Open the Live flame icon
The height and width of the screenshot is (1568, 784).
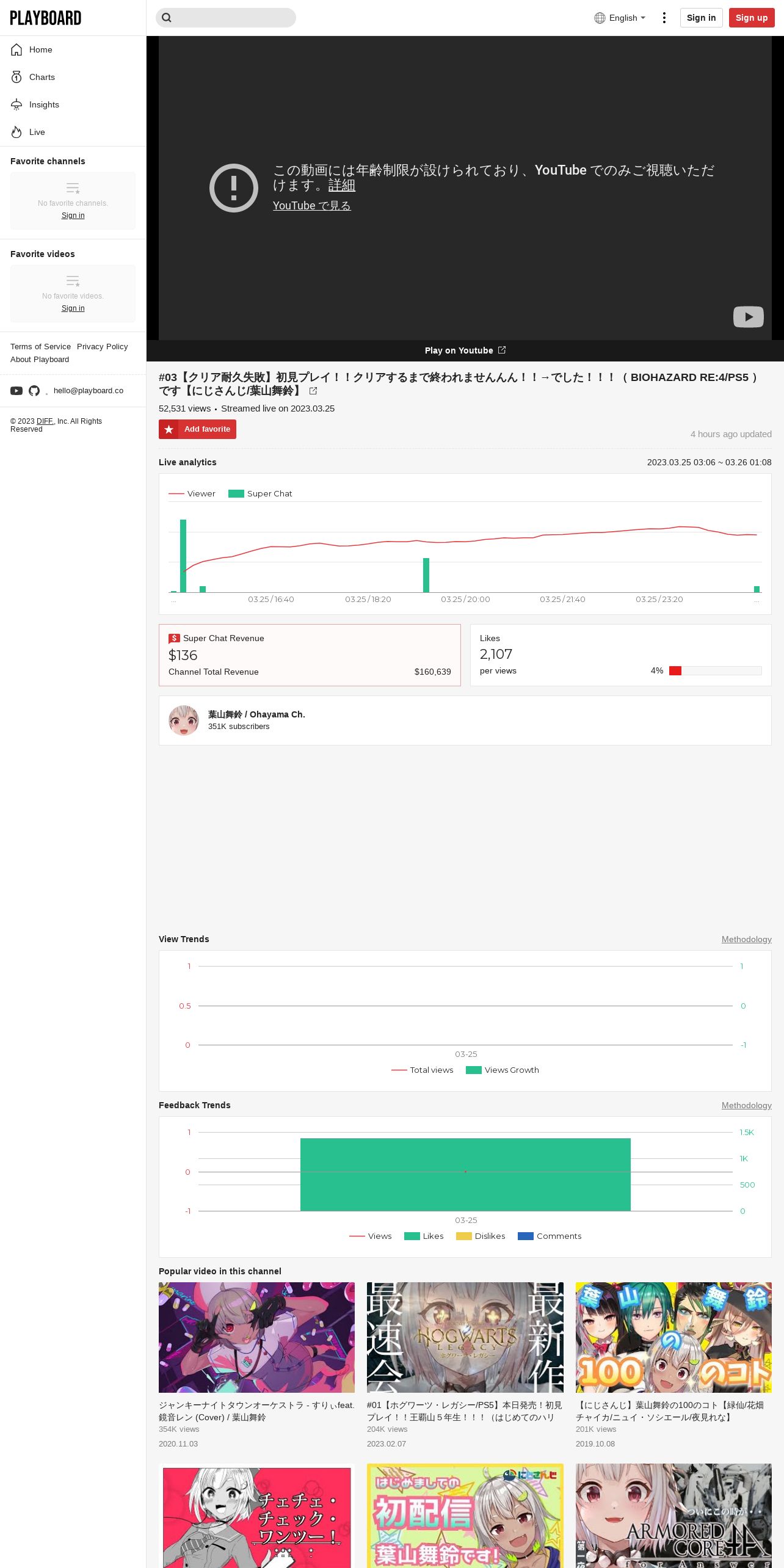pos(16,132)
